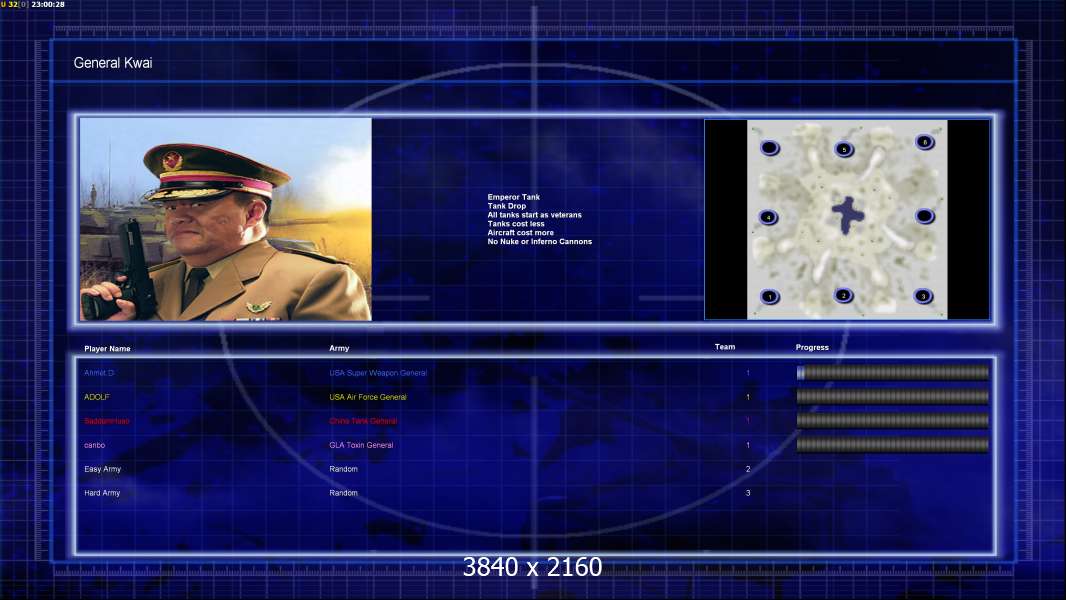Click the General Kwai title text
This screenshot has width=1066, height=600.
point(113,63)
